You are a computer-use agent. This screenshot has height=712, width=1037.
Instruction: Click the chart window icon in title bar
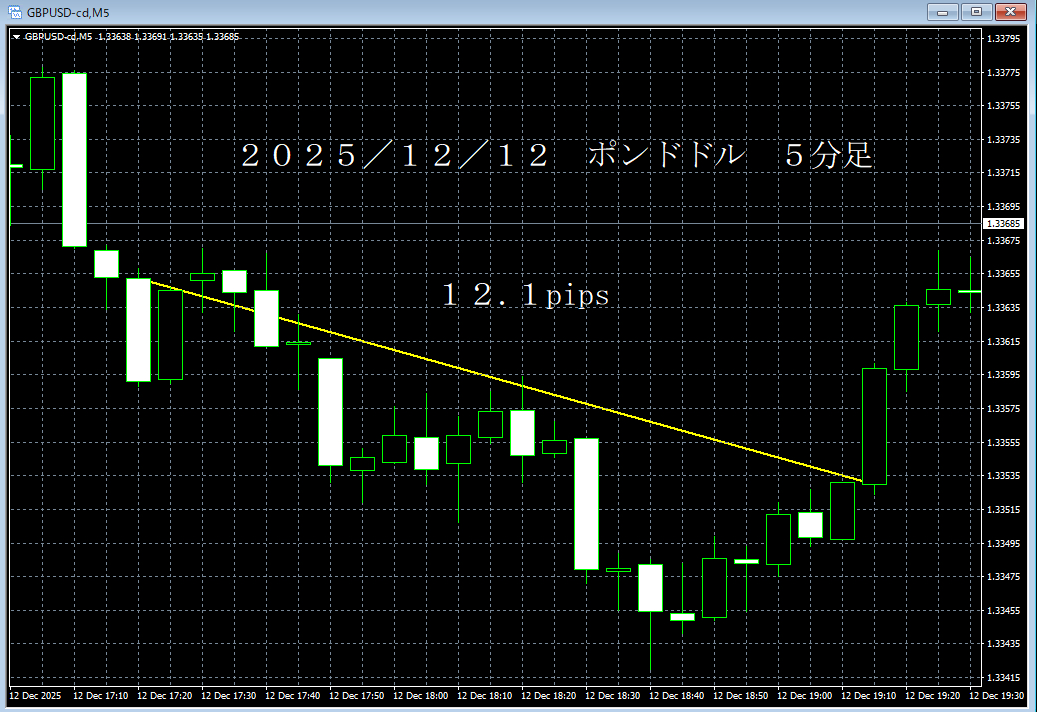click(x=15, y=12)
